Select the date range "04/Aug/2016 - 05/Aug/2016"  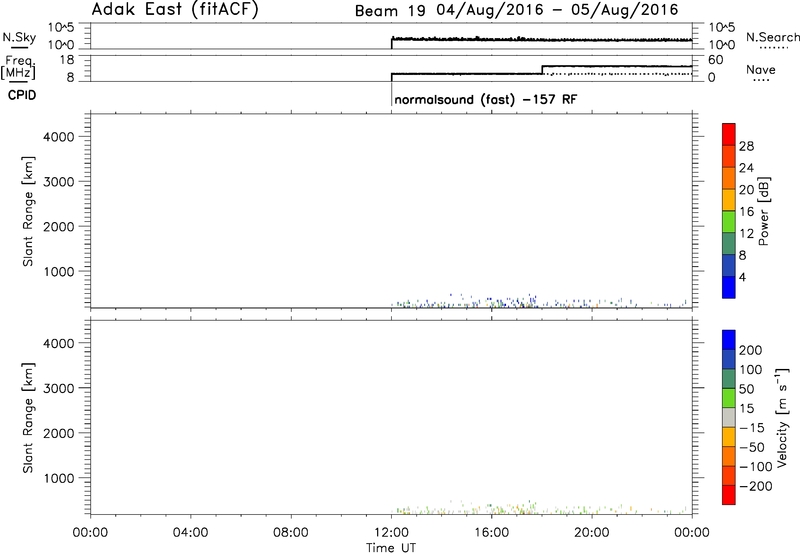tap(557, 10)
